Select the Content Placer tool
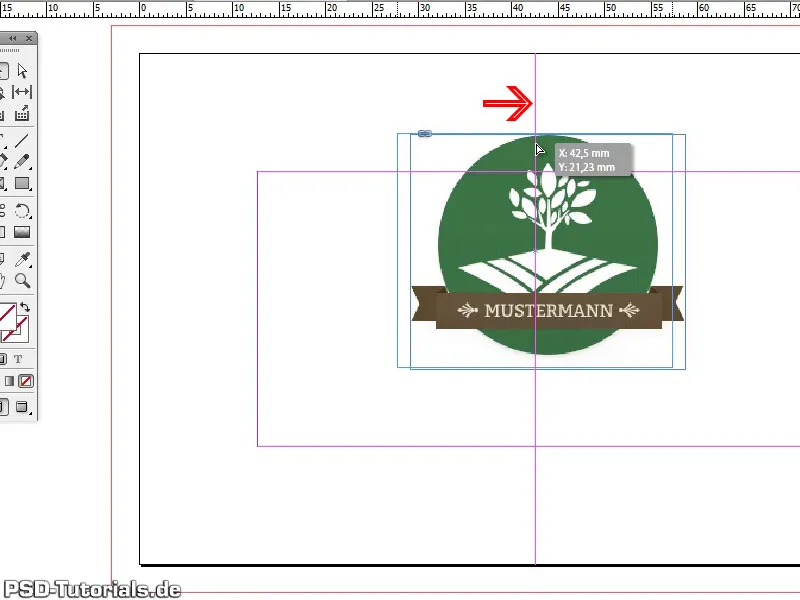This screenshot has height=600, width=800. coord(22,113)
